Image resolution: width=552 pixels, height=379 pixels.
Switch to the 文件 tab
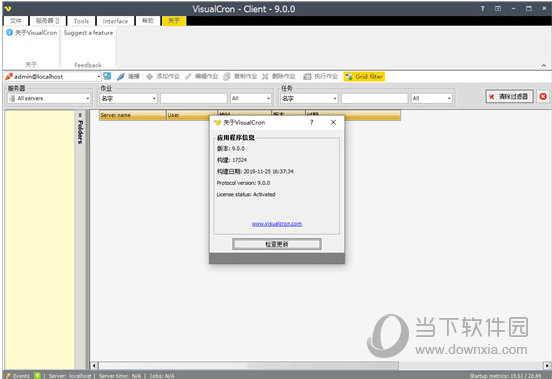(16, 21)
